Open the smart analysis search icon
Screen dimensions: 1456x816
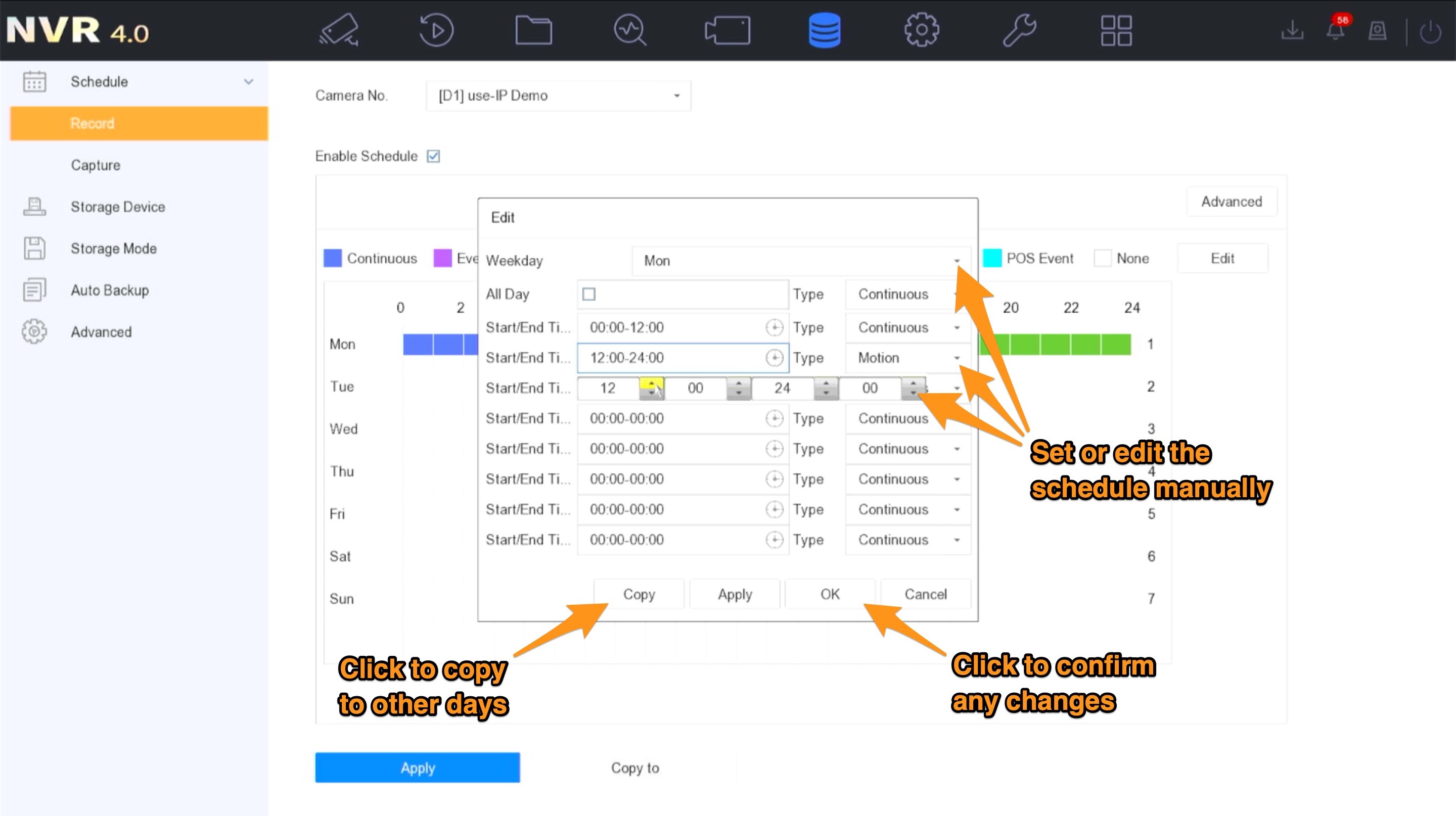point(630,30)
